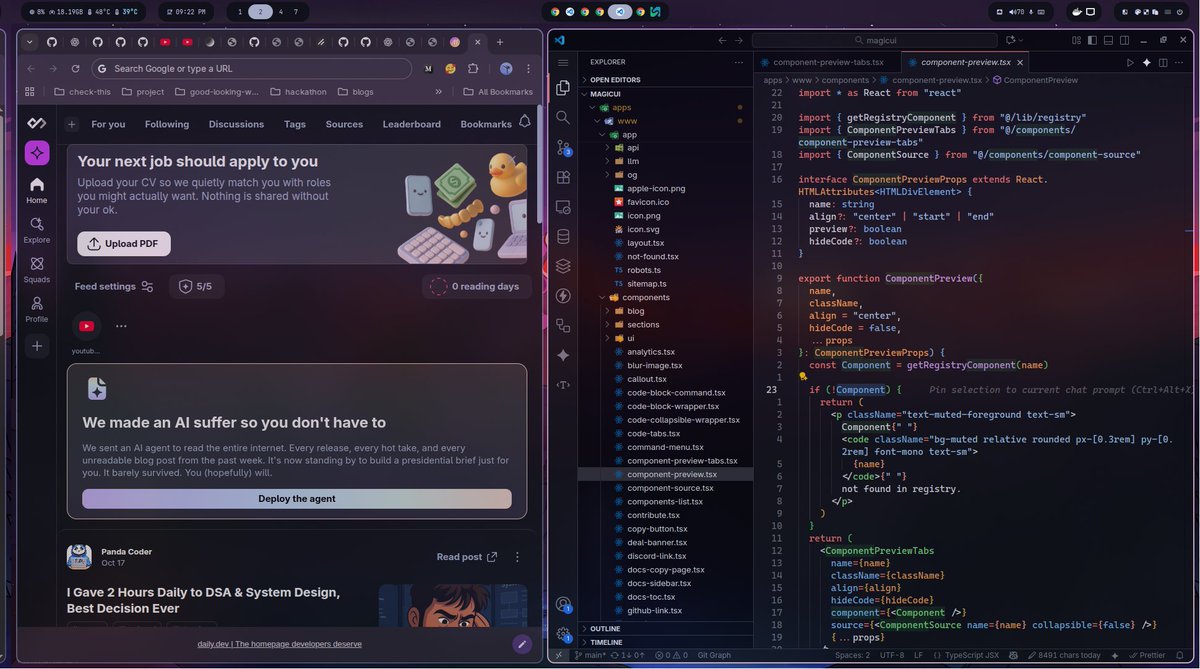Collapse the components folder in Explorer

[x=645, y=297]
